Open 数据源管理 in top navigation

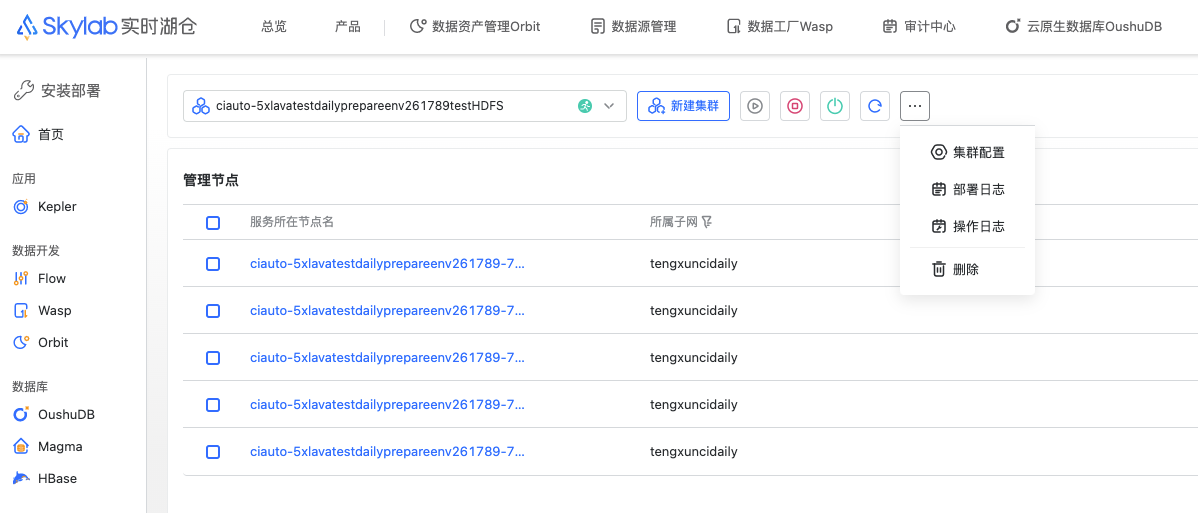point(633,27)
